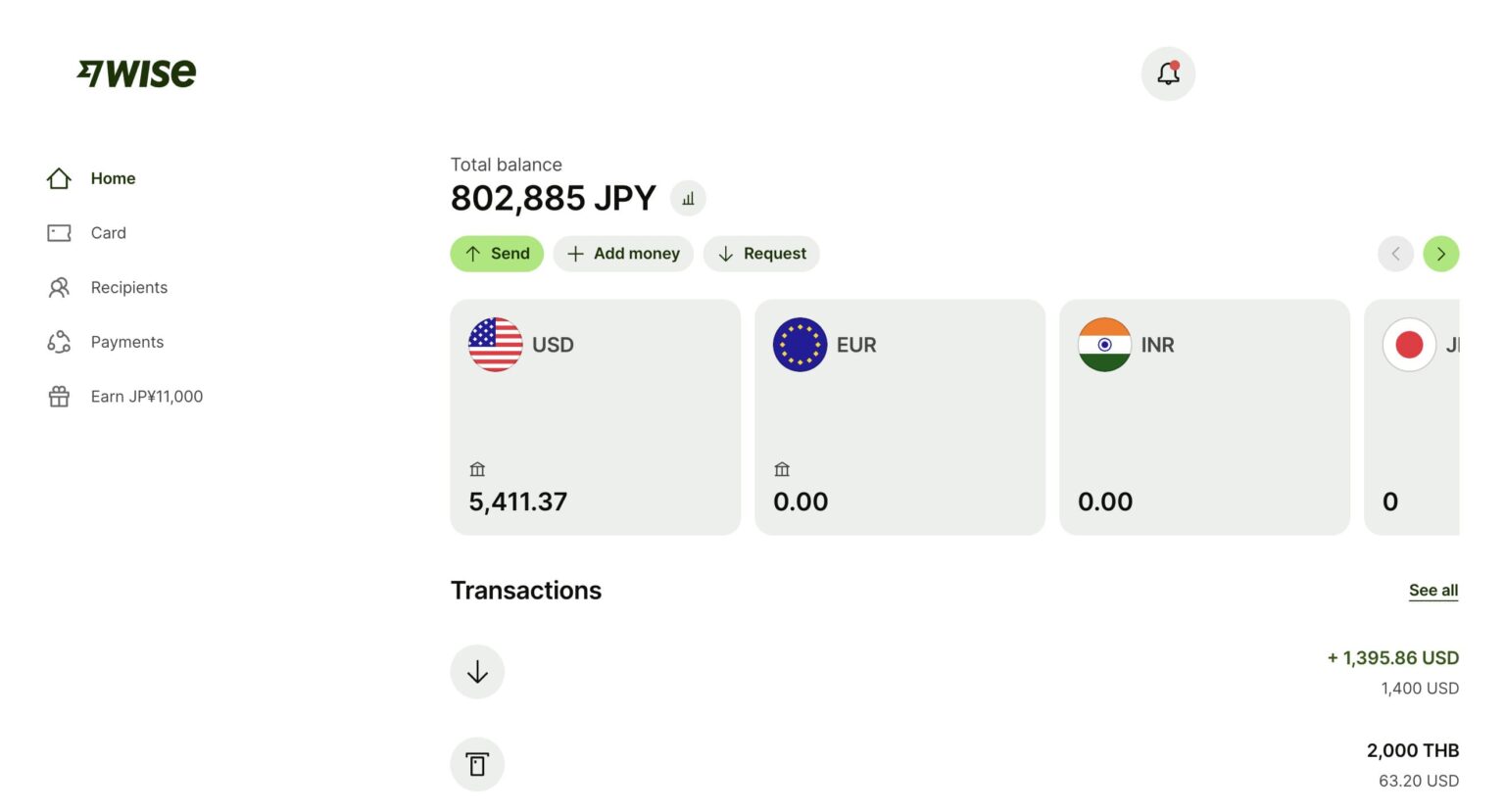The width and height of the screenshot is (1505, 812).
Task: Click the Send button
Action: click(x=497, y=254)
